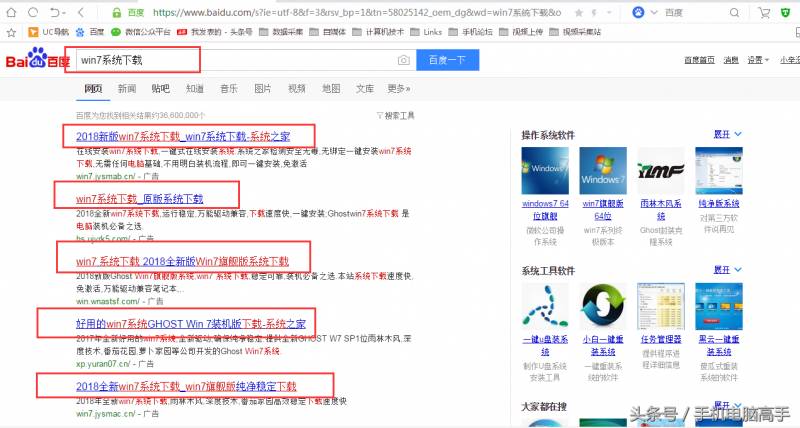Open the 手机论坛 bookmark folder
Screen dimensions: 800x428
pos(470,32)
